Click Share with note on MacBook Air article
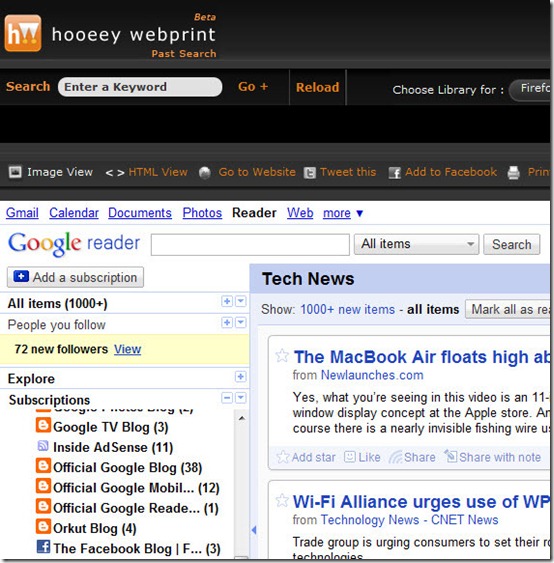 (493, 457)
